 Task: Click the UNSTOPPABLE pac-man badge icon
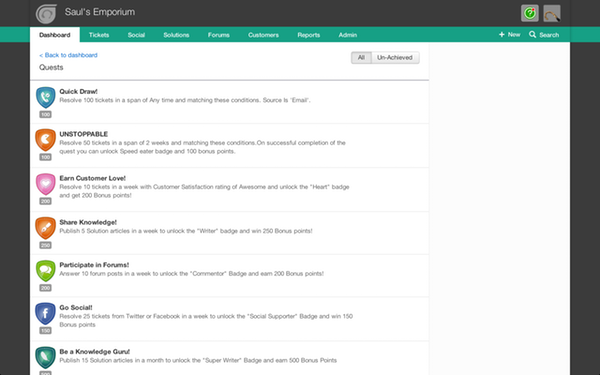pyautogui.click(x=46, y=140)
